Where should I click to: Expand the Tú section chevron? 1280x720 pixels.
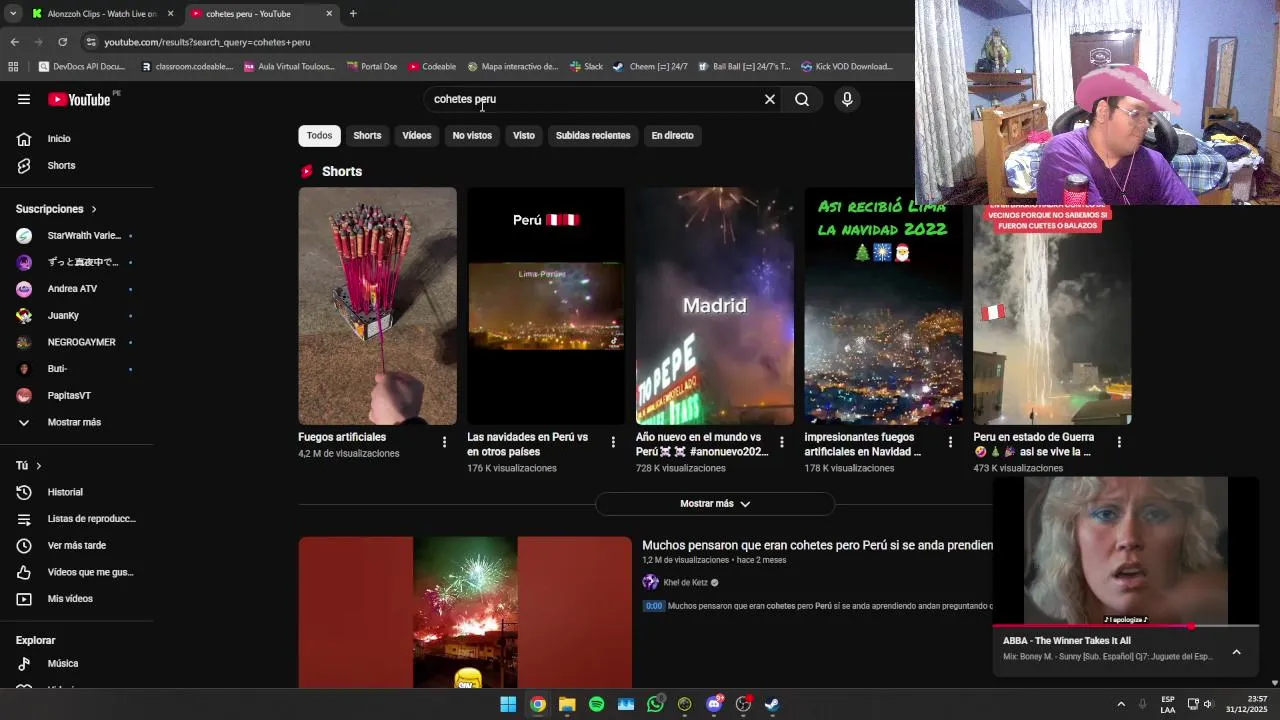point(39,466)
